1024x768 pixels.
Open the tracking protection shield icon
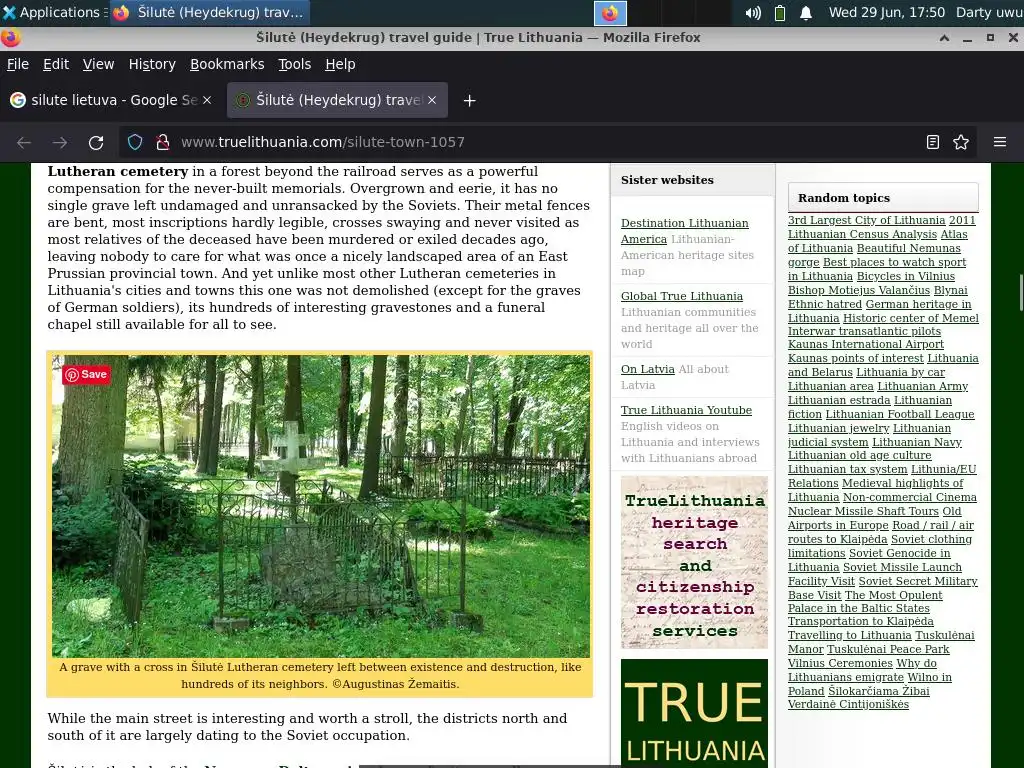point(135,142)
